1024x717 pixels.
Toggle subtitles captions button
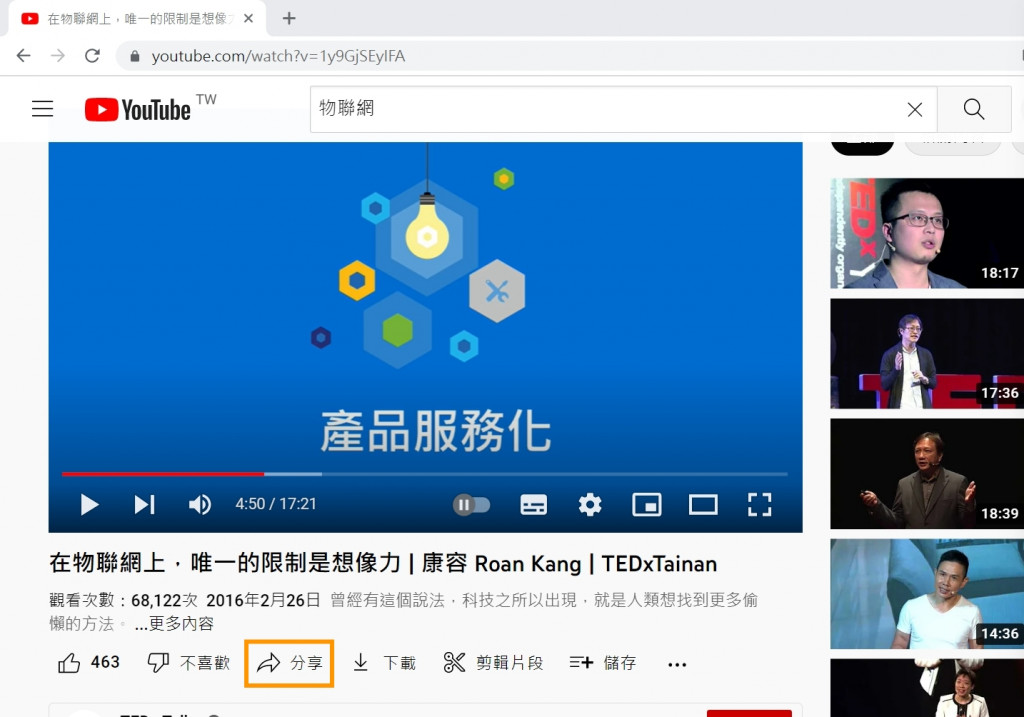coord(534,505)
